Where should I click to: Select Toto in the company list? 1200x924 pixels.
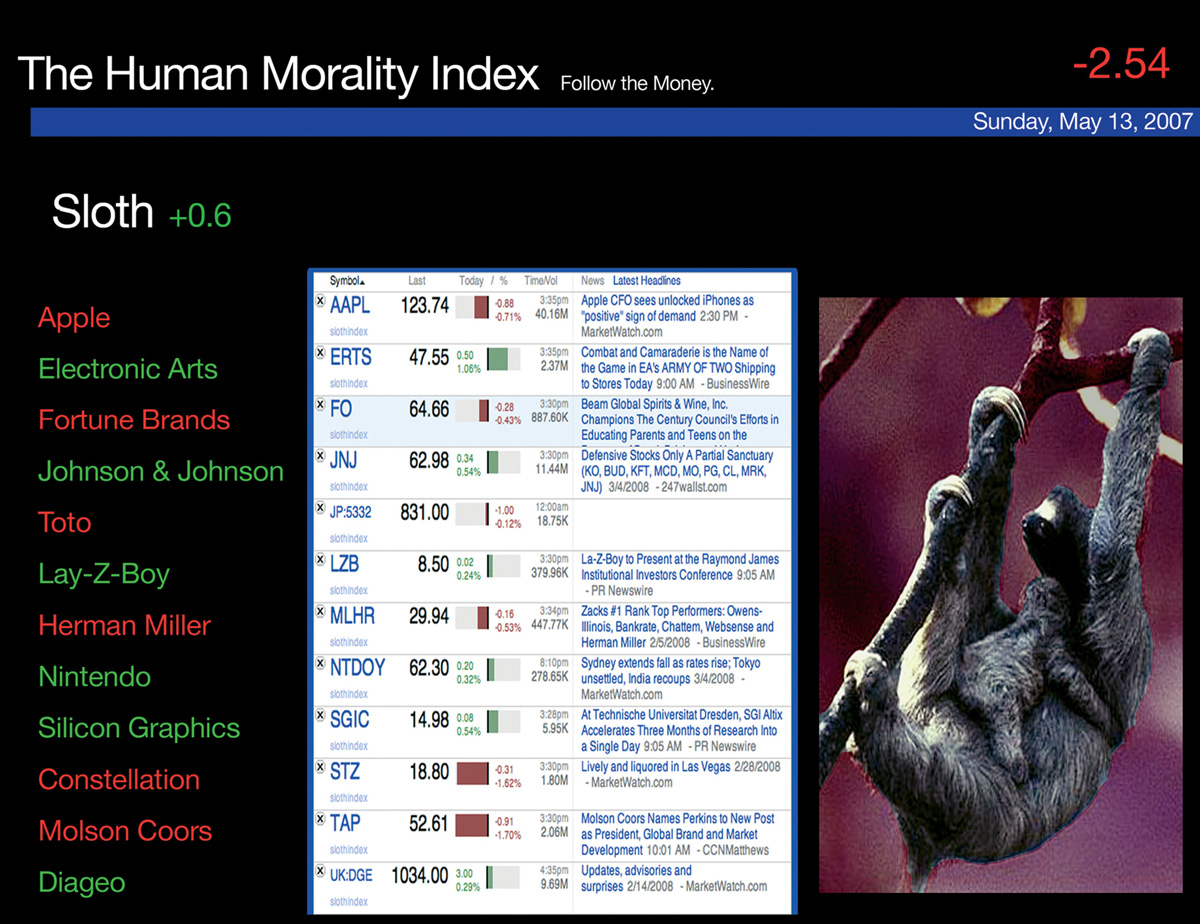(65, 523)
